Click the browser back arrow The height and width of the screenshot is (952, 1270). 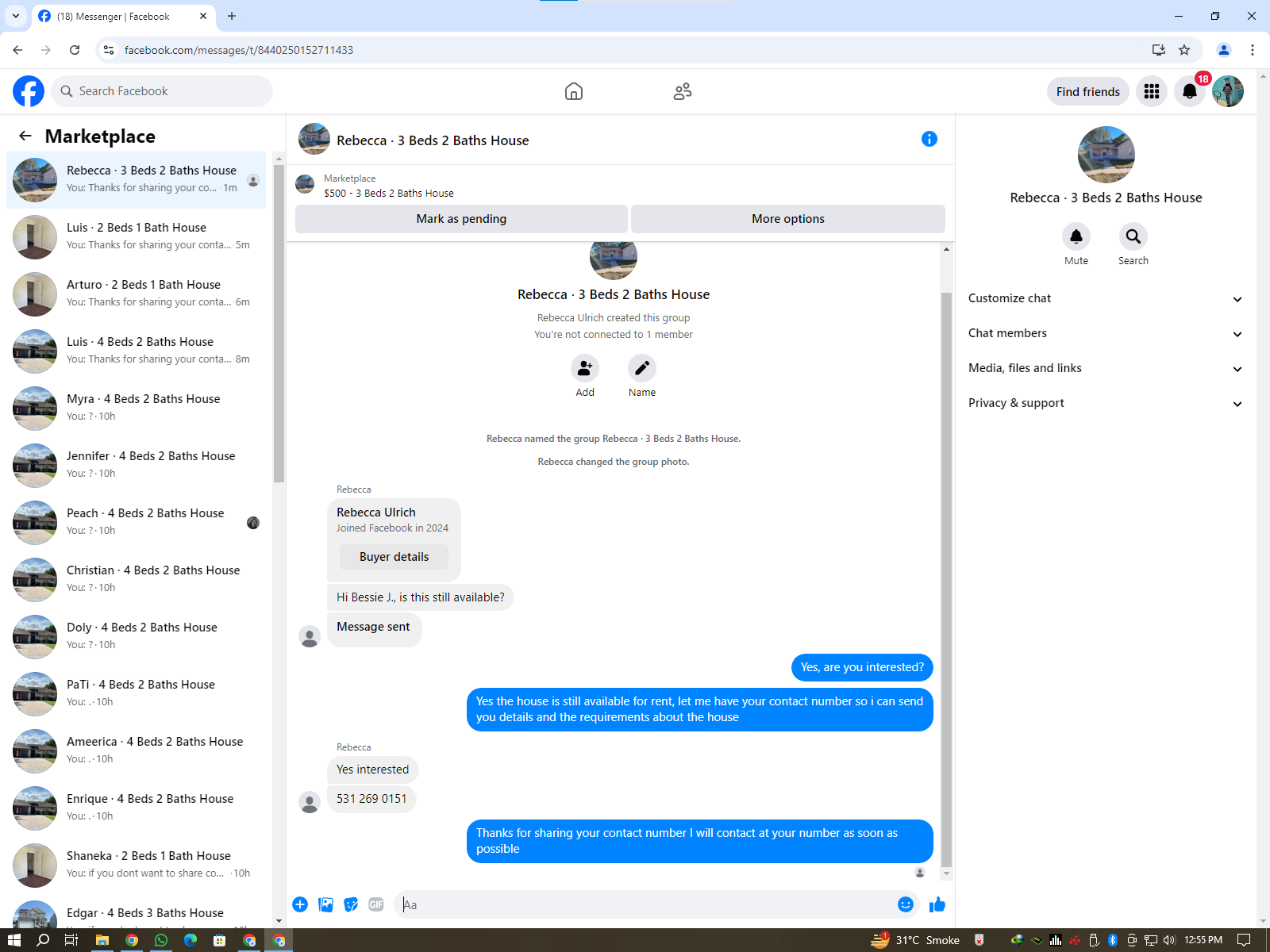point(17,50)
